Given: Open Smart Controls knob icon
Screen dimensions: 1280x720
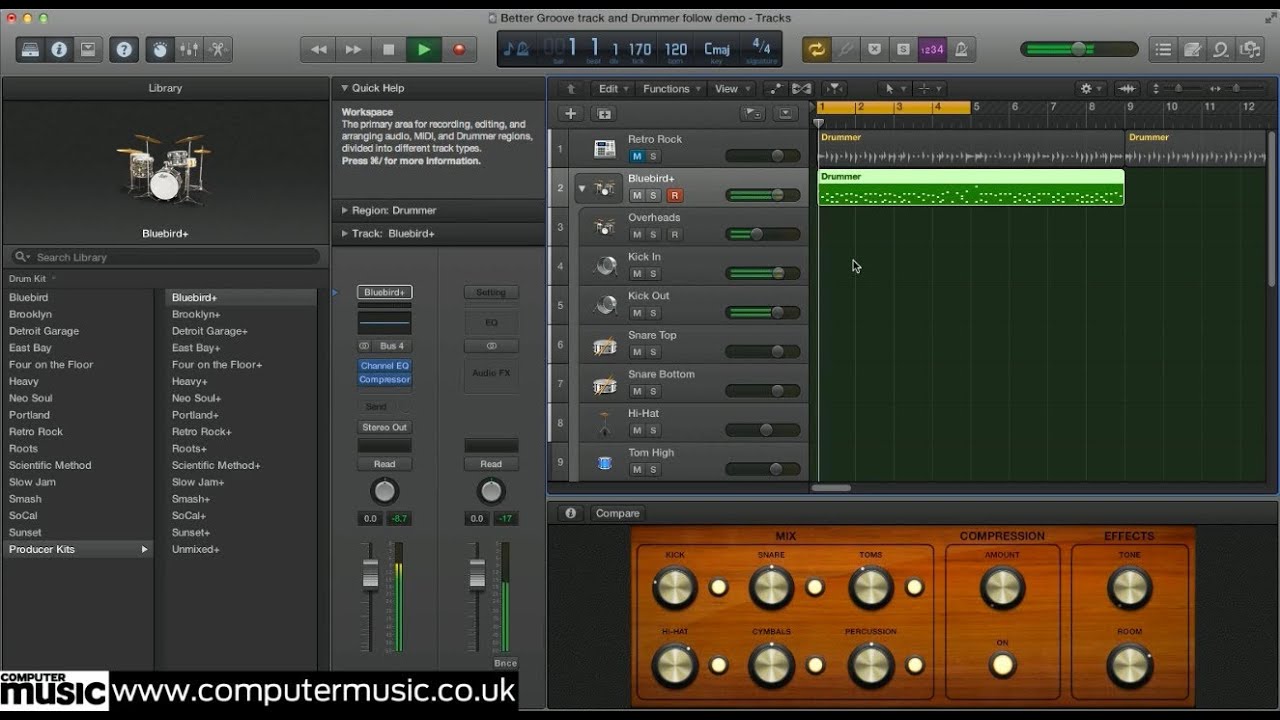Looking at the screenshot, I should pyautogui.click(x=159, y=49).
